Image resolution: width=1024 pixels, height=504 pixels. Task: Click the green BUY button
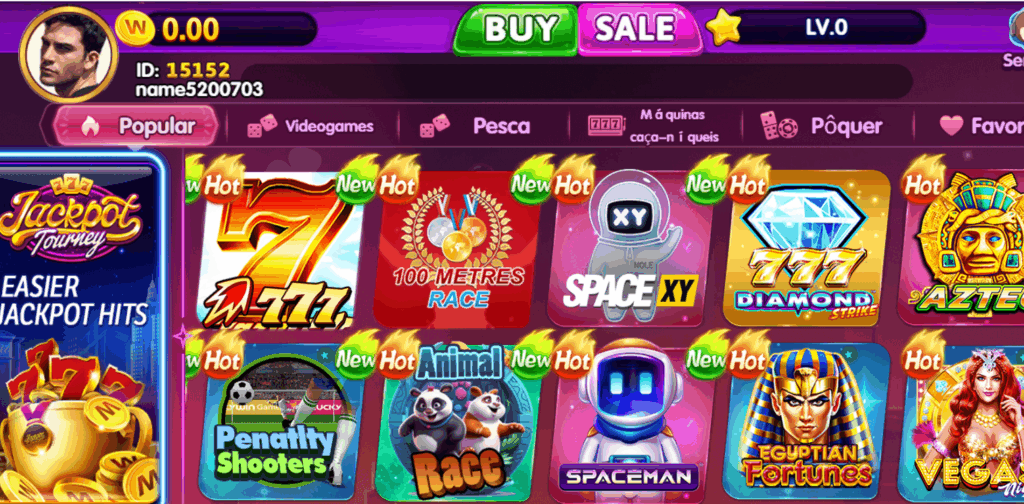516,29
